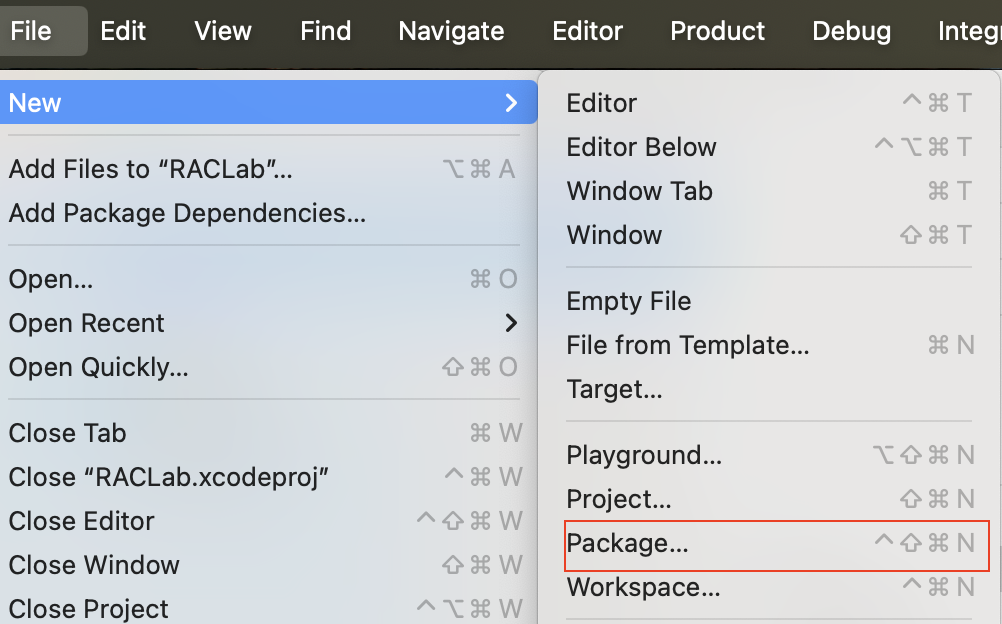Open the Product menu

(x=717, y=31)
